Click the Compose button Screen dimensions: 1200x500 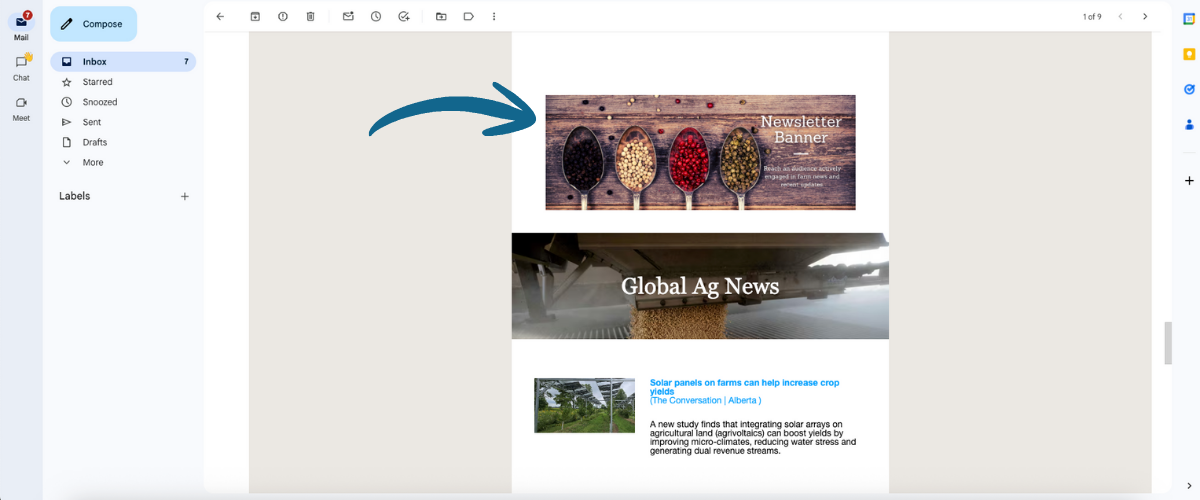(x=93, y=24)
